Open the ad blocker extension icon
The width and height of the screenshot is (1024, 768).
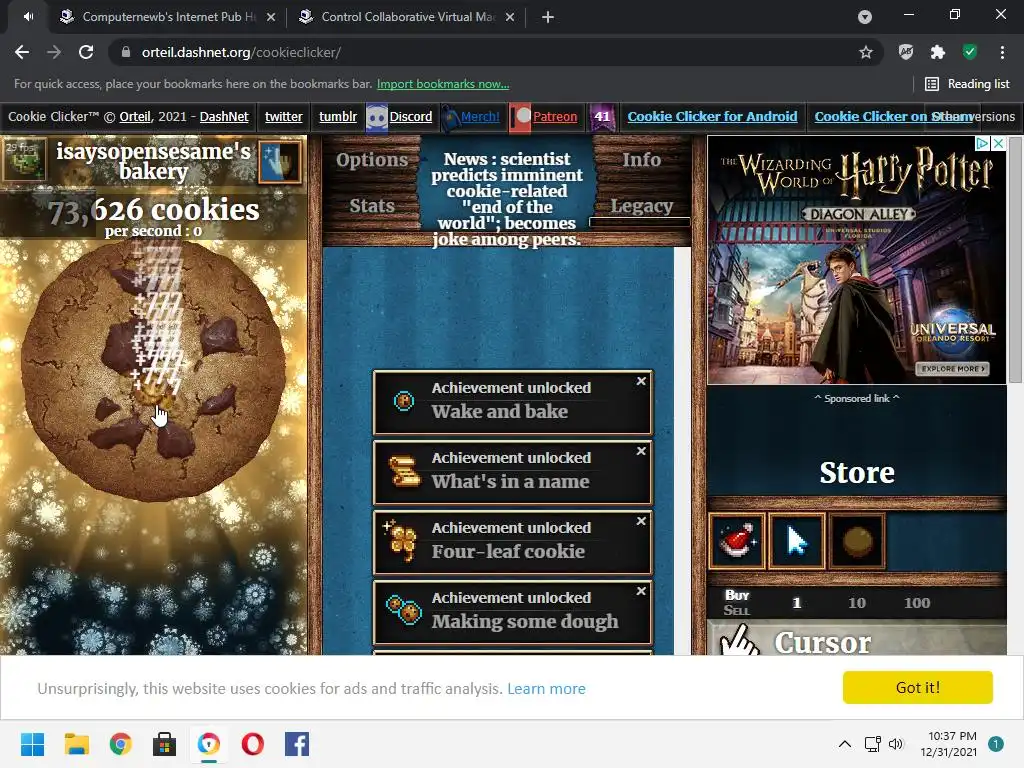click(x=905, y=52)
